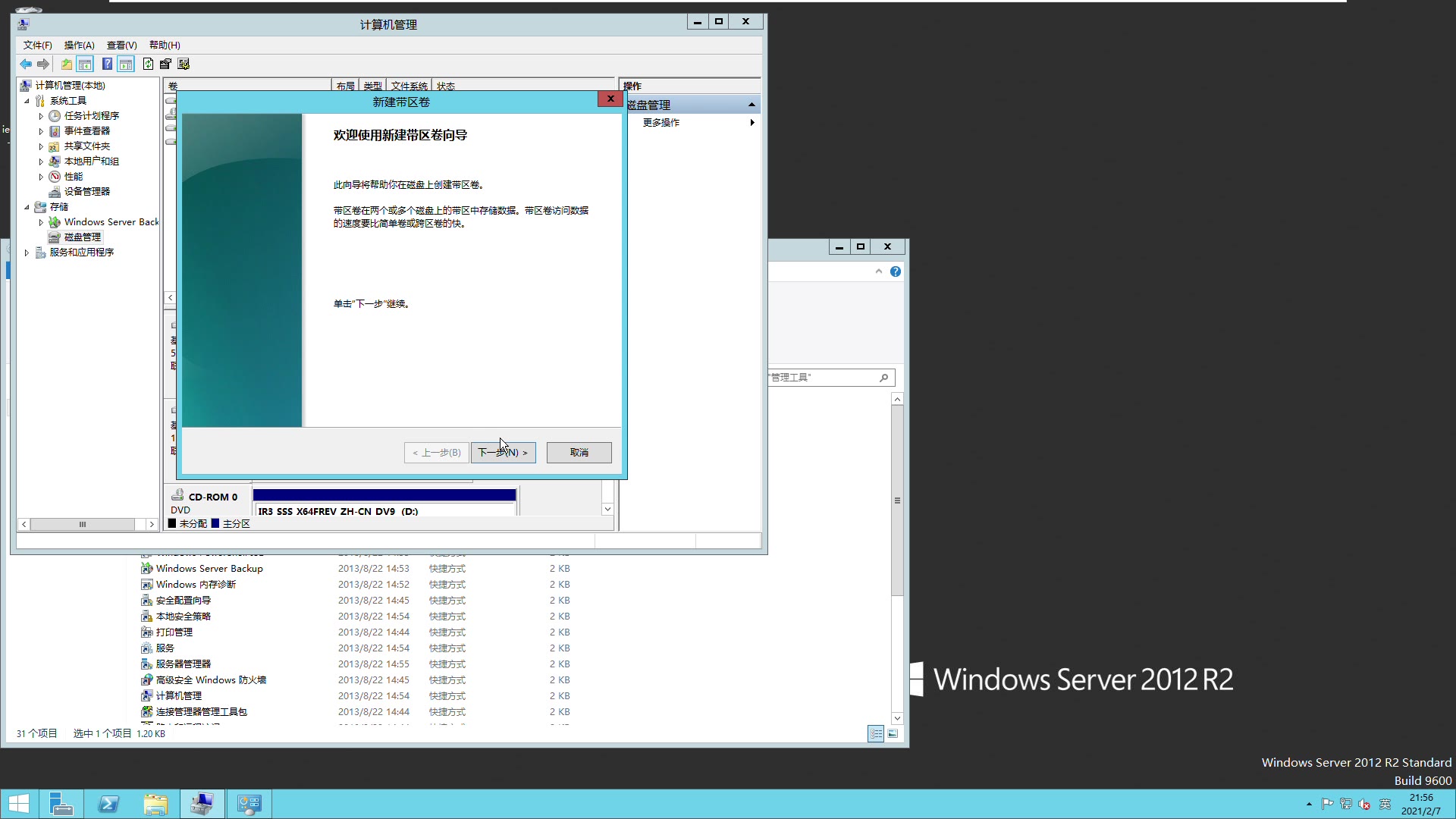The width and height of the screenshot is (1456, 819).
Task: Click the horizontal scrollbar thumb under the console tree
Action: point(83,525)
